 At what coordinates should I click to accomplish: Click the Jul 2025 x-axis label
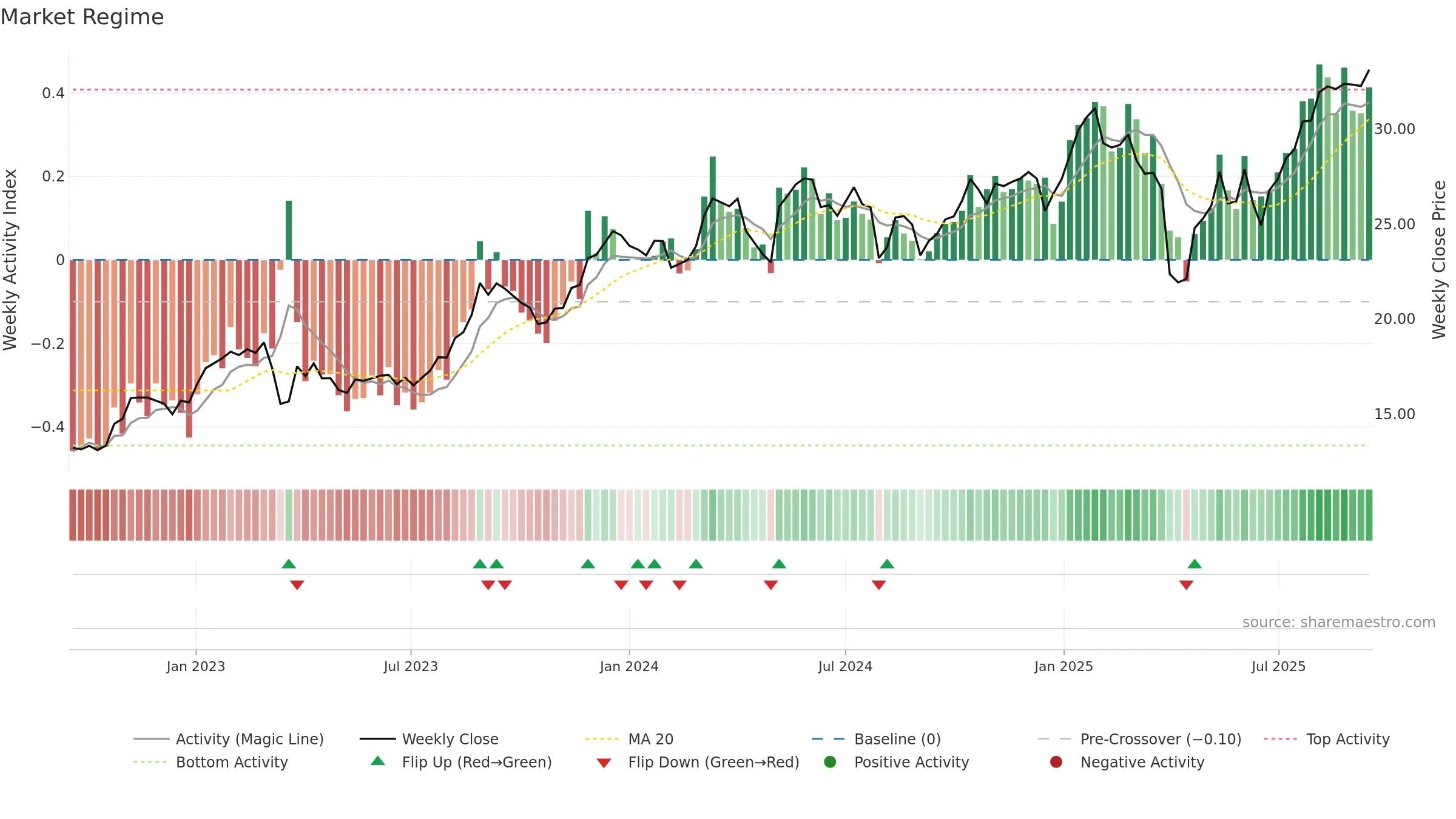1278,666
